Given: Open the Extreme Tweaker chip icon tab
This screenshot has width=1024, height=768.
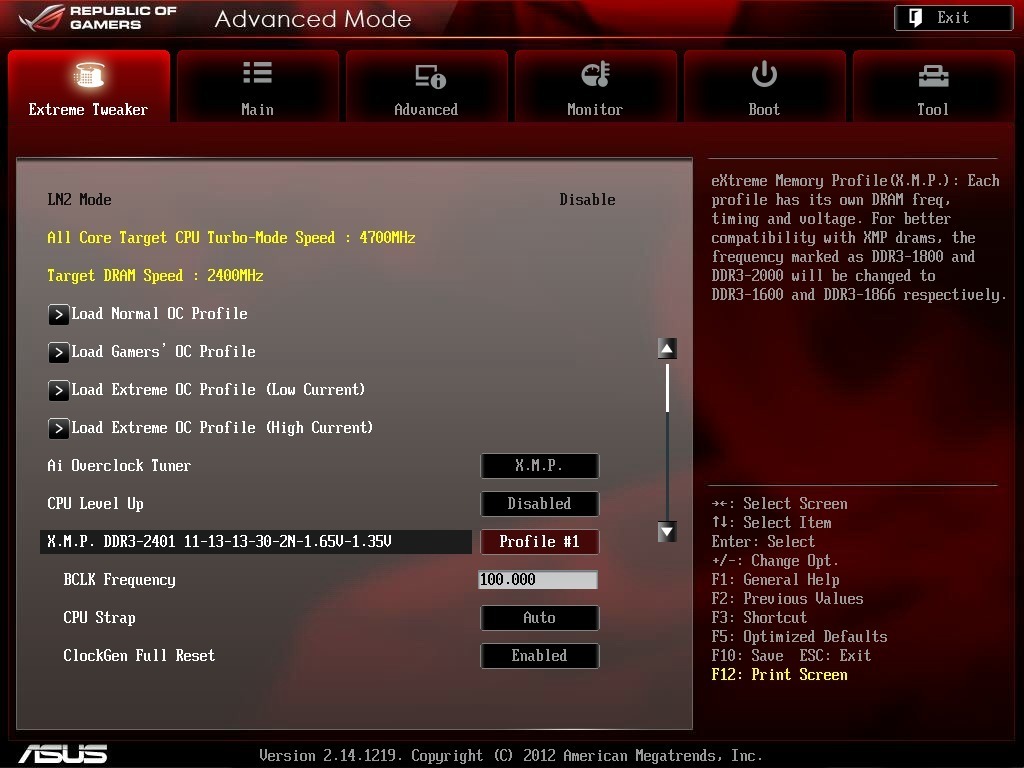Looking at the screenshot, I should point(88,74).
